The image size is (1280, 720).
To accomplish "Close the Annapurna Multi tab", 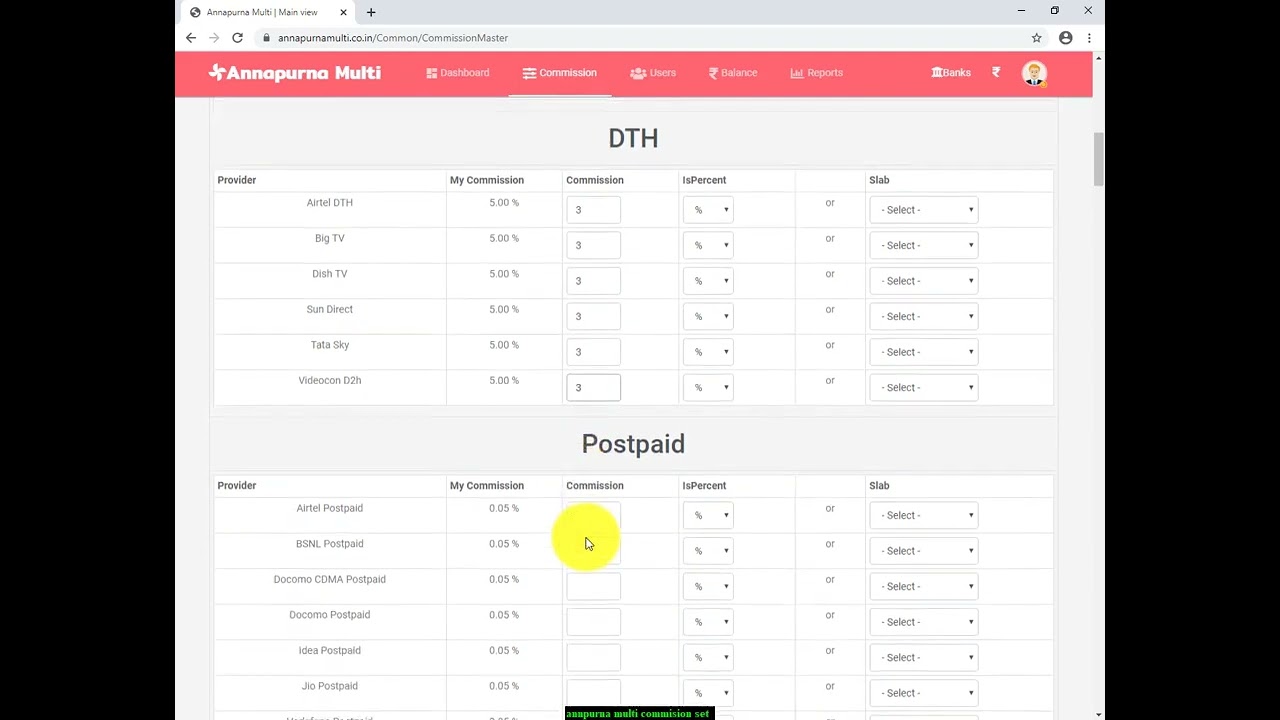I will click(344, 12).
